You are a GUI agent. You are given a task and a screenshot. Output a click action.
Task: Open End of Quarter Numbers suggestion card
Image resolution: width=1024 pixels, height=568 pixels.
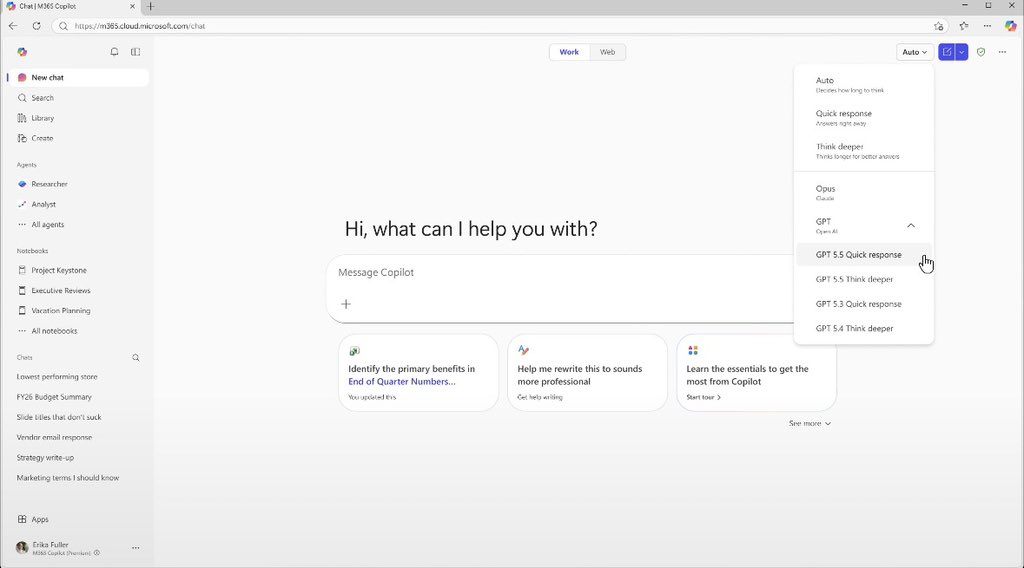click(x=419, y=373)
